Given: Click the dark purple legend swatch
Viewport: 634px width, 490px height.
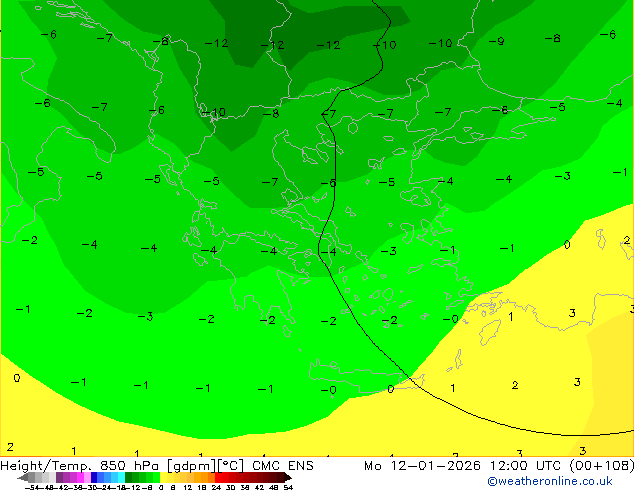Looking at the screenshot, I should (59, 477).
